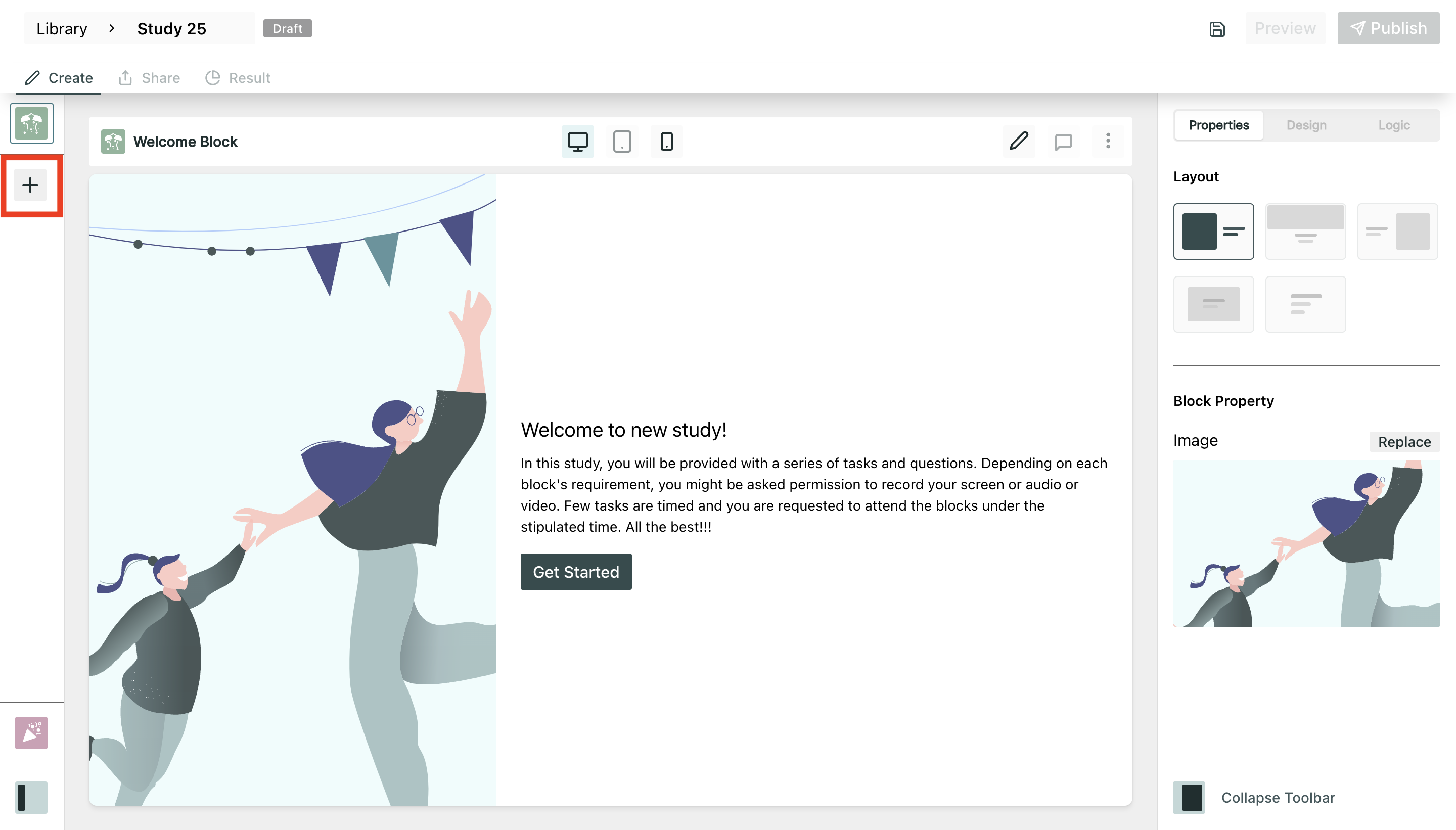Click the save disk icon
Image resolution: width=1456 pixels, height=830 pixels.
pyautogui.click(x=1217, y=28)
